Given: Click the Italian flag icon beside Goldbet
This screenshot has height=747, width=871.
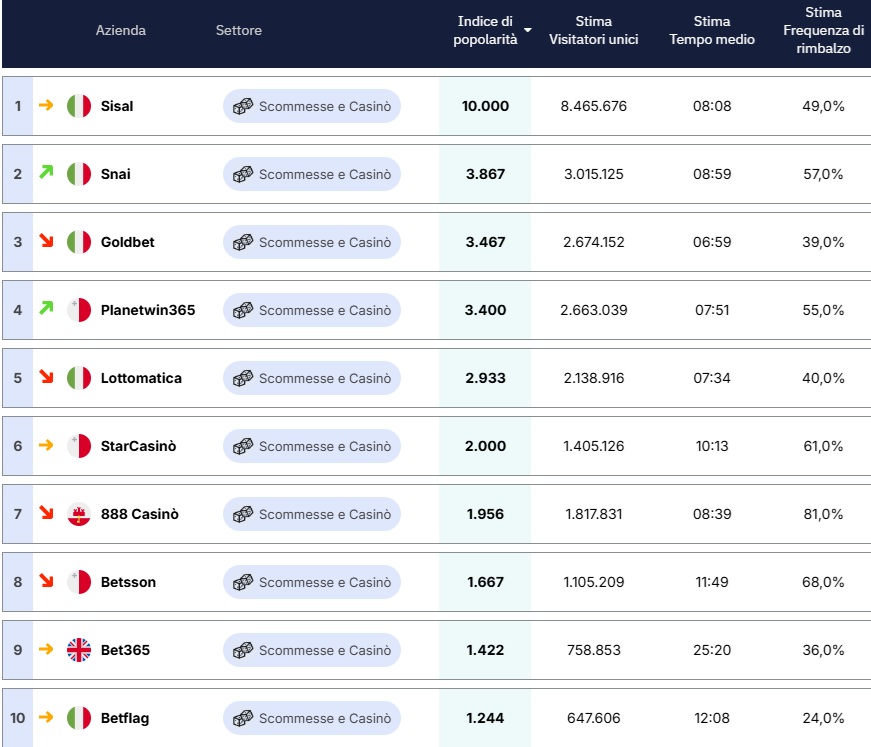Looking at the screenshot, I should [79, 242].
